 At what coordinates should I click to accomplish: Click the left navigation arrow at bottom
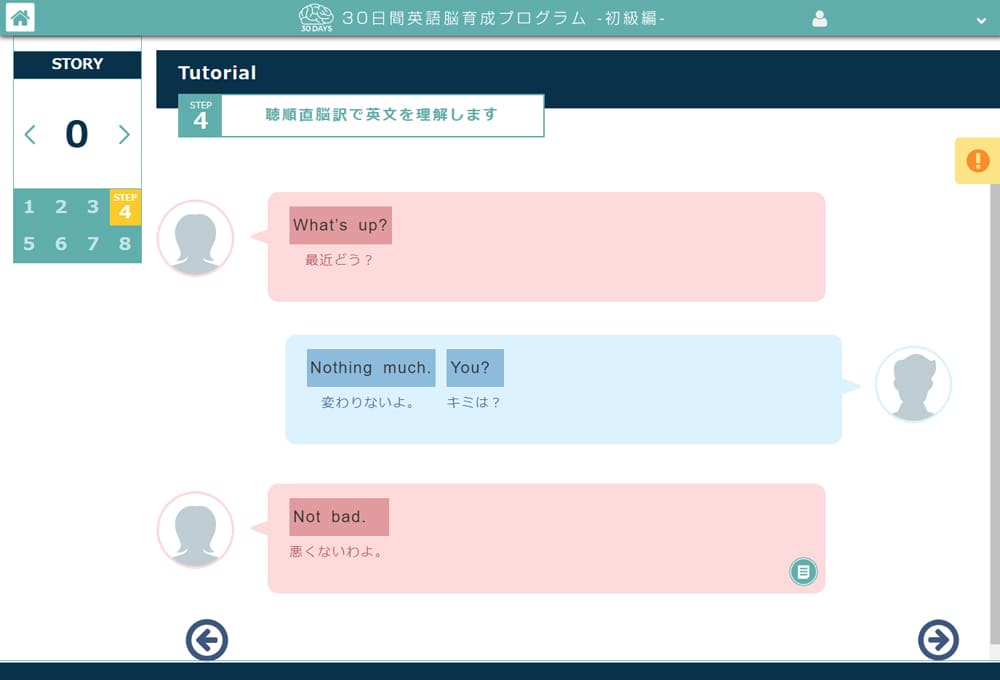point(208,640)
